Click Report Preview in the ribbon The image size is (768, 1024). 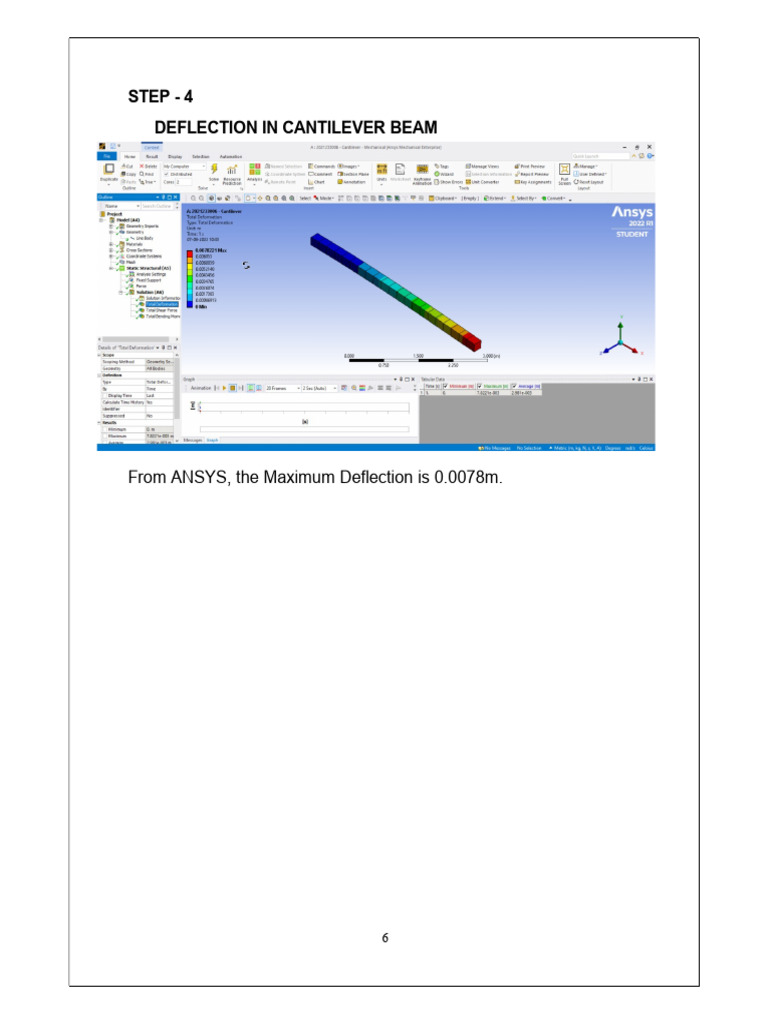531,174
